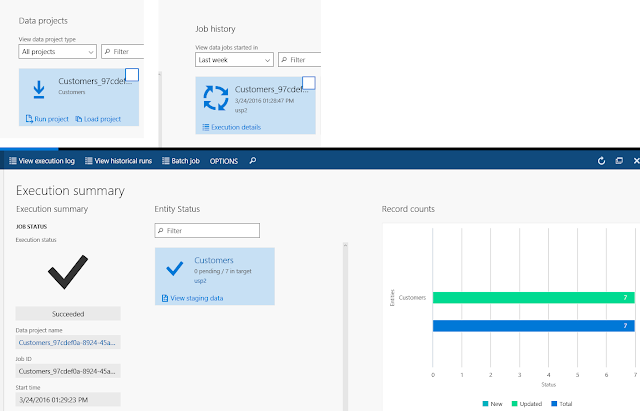Viewport: 640px width, 411px height.
Task: Click the large black Succeeded checkmark
Action: (68, 272)
